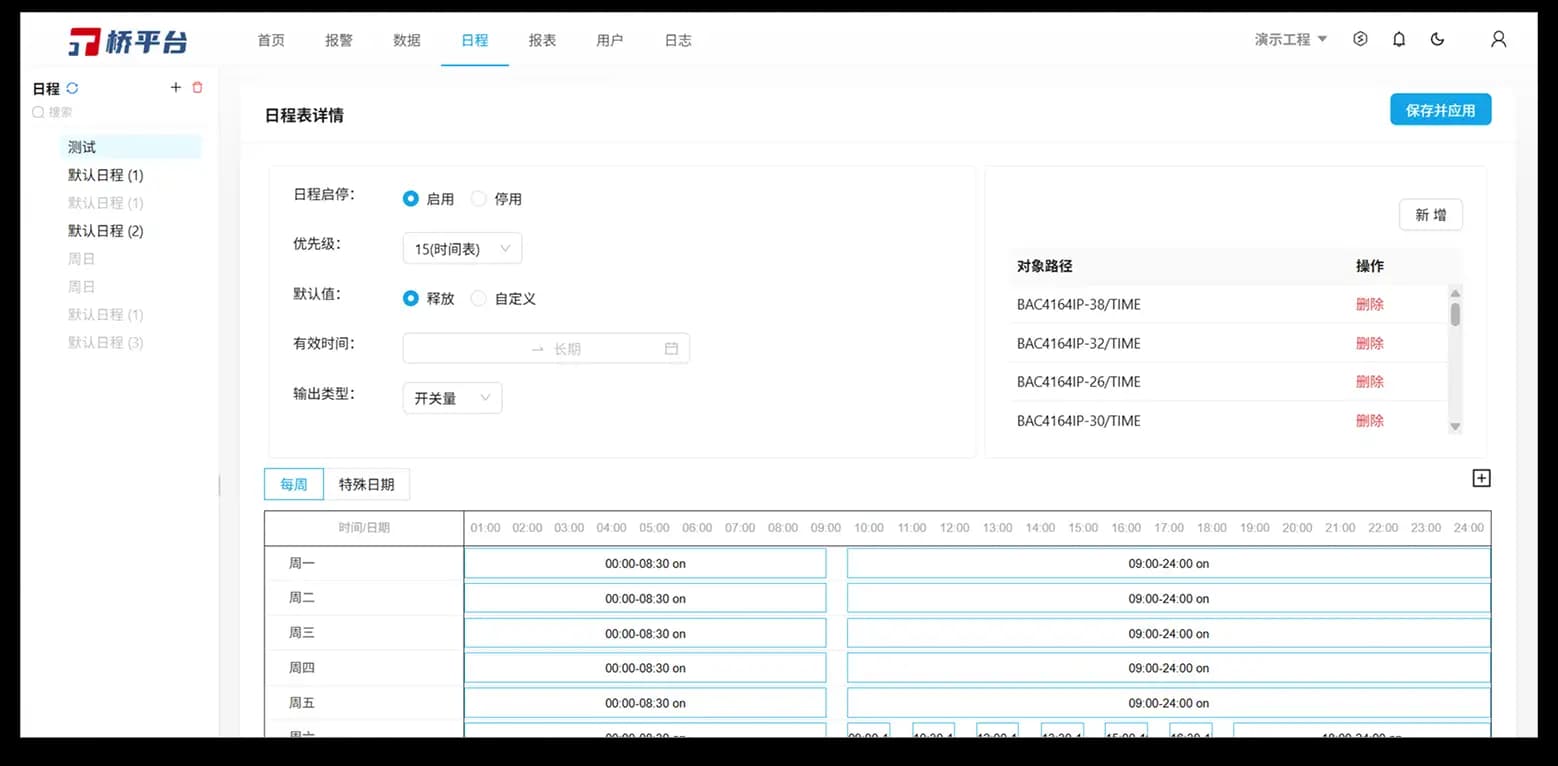The image size is (1558, 766).
Task: Open the notification bell
Action: pos(1399,39)
